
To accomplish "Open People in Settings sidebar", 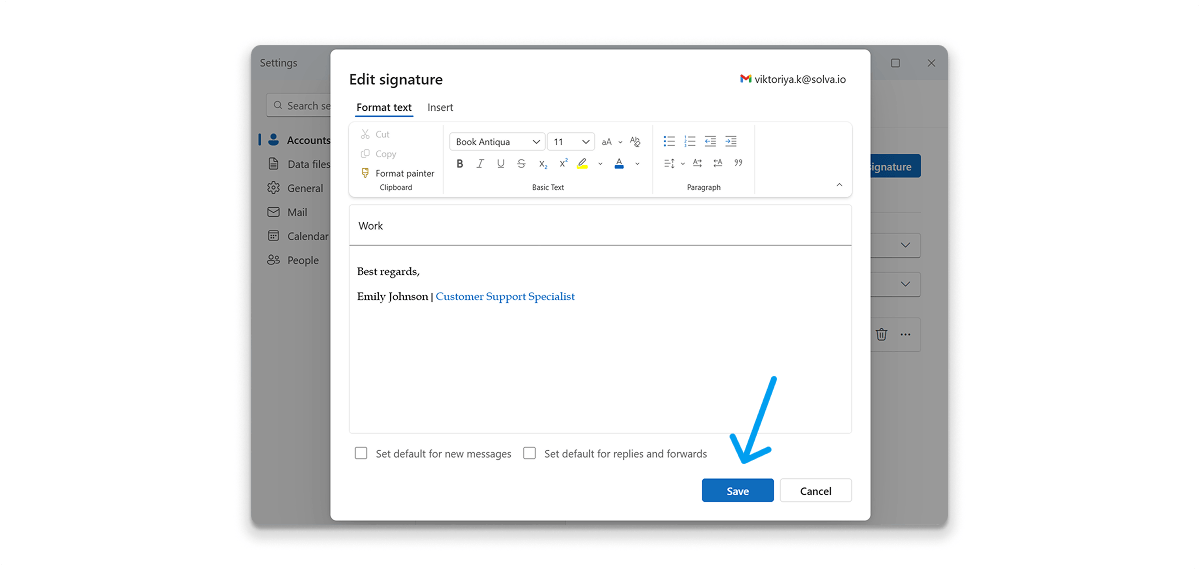I will [x=293, y=260].
